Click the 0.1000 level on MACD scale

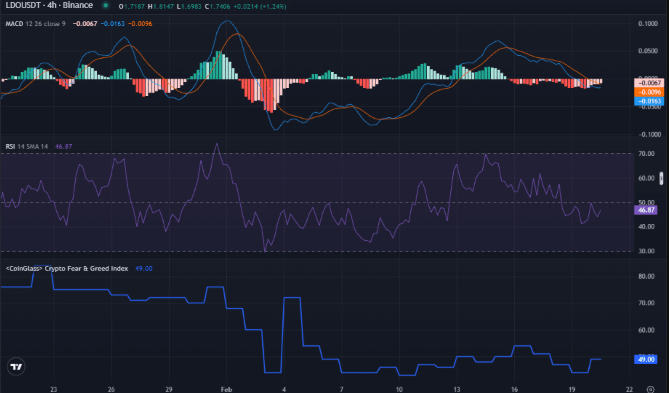[x=648, y=23]
